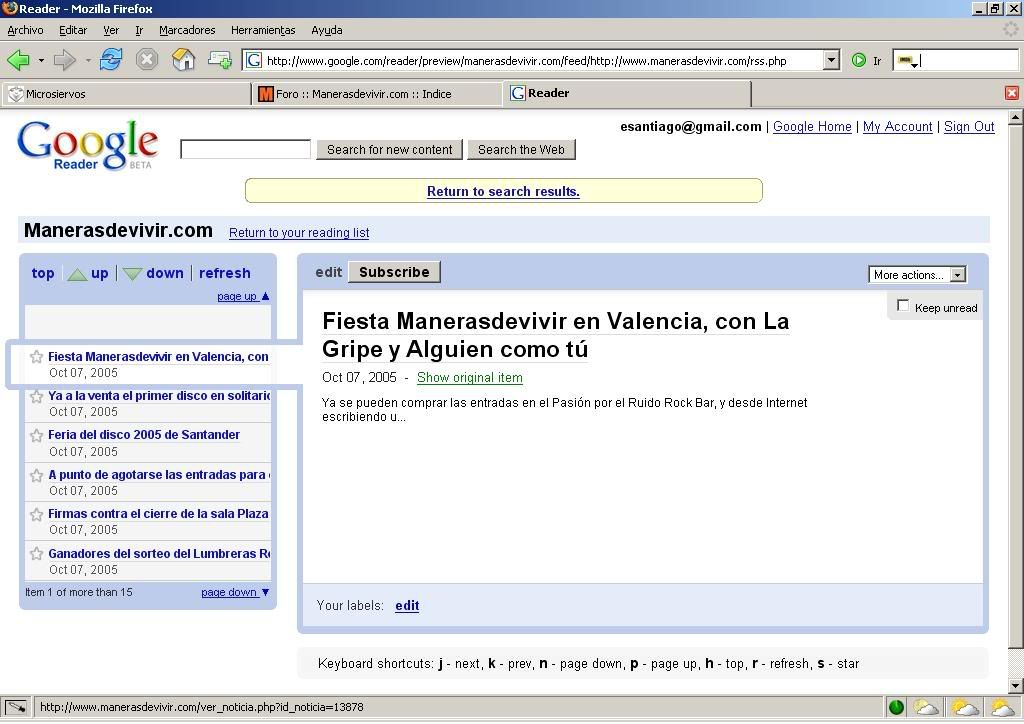Click the Stop loading icon

point(147,60)
